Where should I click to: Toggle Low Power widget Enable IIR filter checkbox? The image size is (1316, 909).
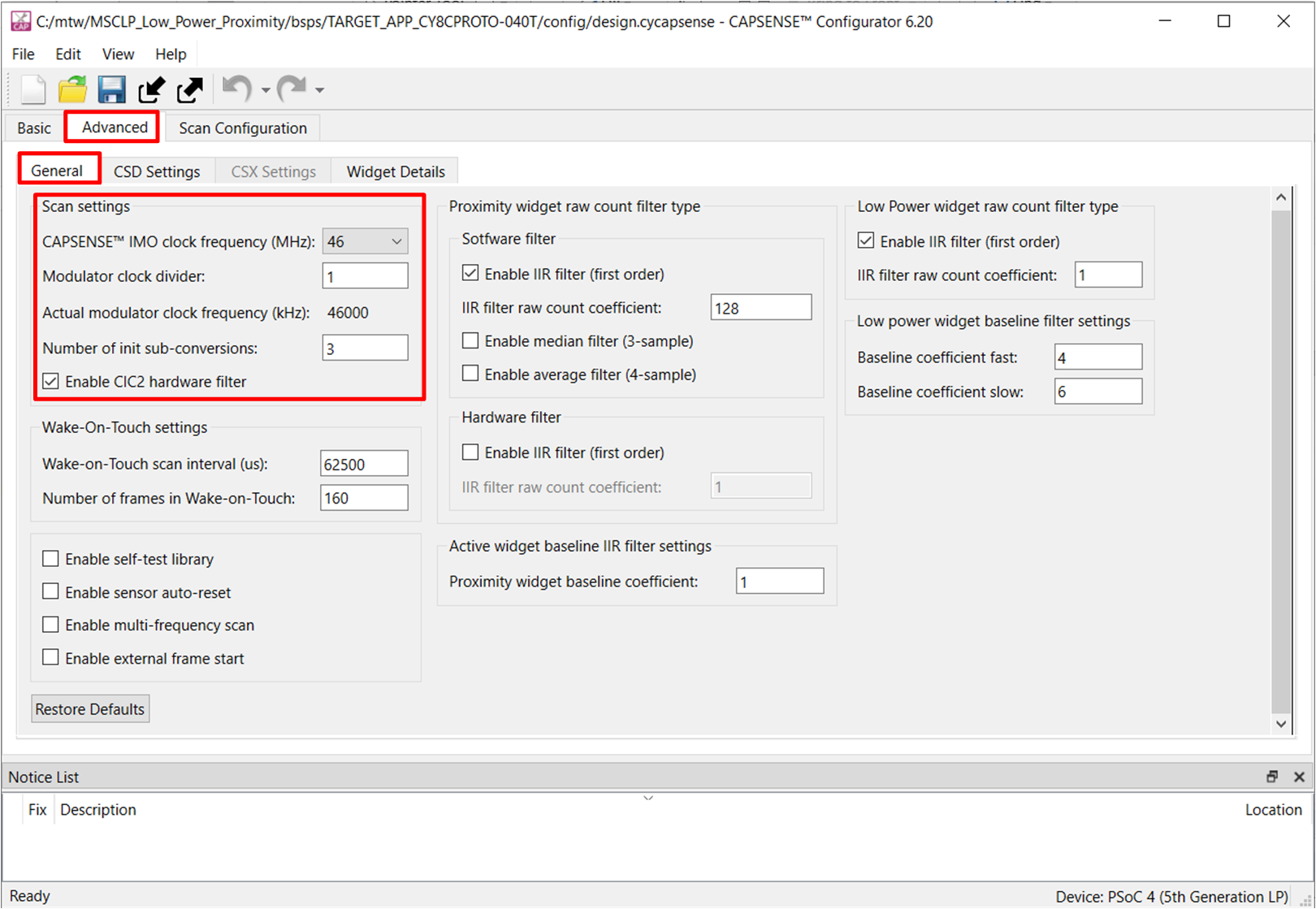tap(866, 240)
